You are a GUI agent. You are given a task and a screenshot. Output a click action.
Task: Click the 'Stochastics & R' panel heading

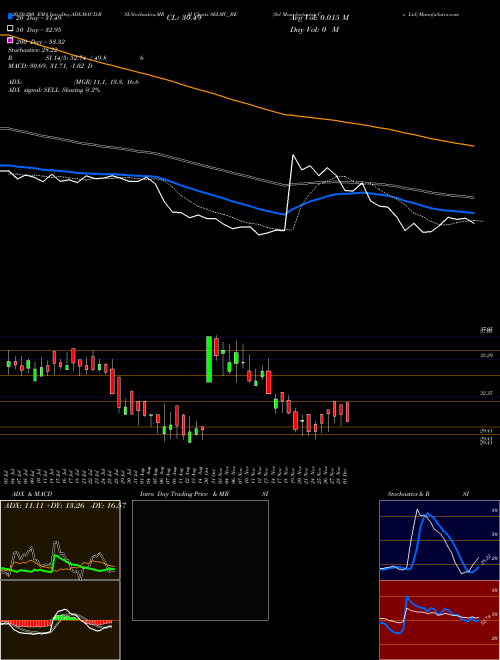pyautogui.click(x=409, y=494)
